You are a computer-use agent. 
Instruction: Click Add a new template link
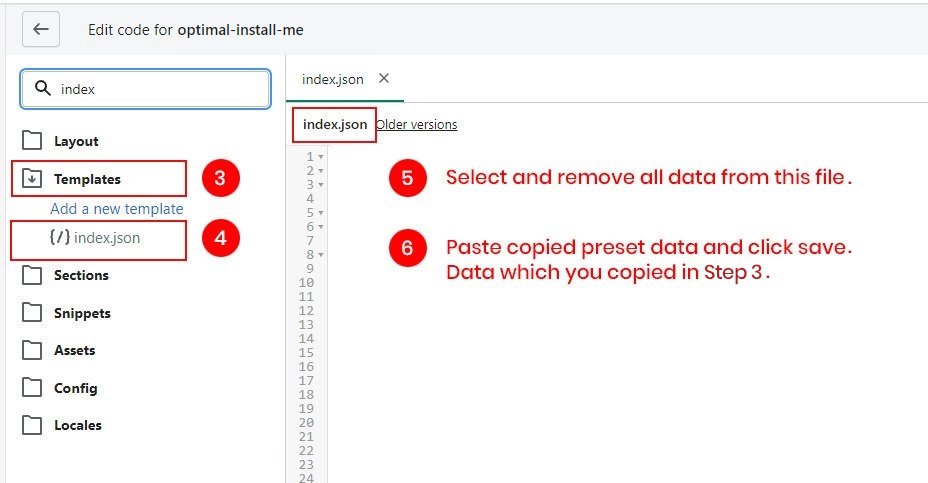(x=117, y=209)
